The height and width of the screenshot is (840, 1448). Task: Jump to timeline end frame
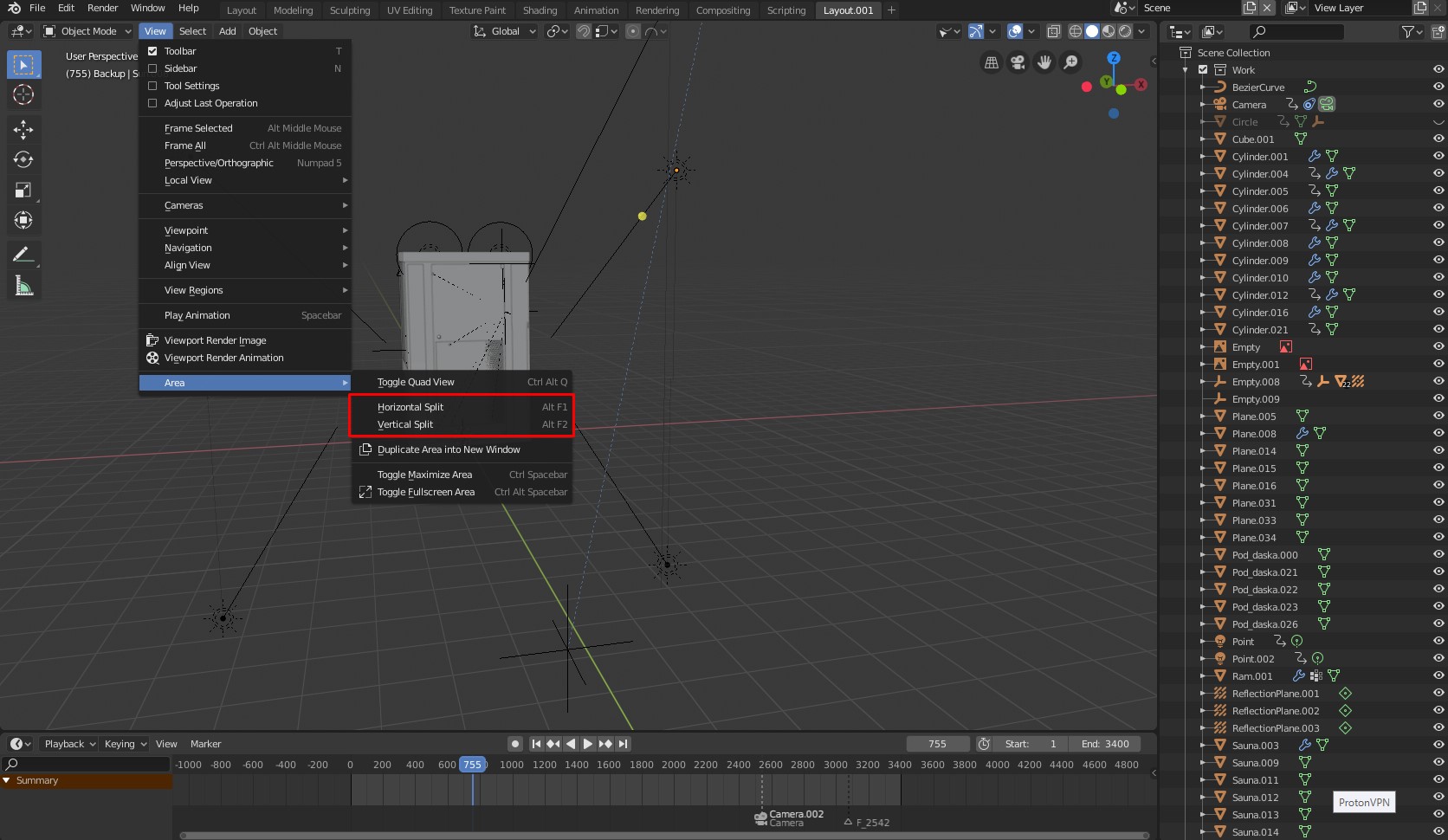tap(624, 744)
